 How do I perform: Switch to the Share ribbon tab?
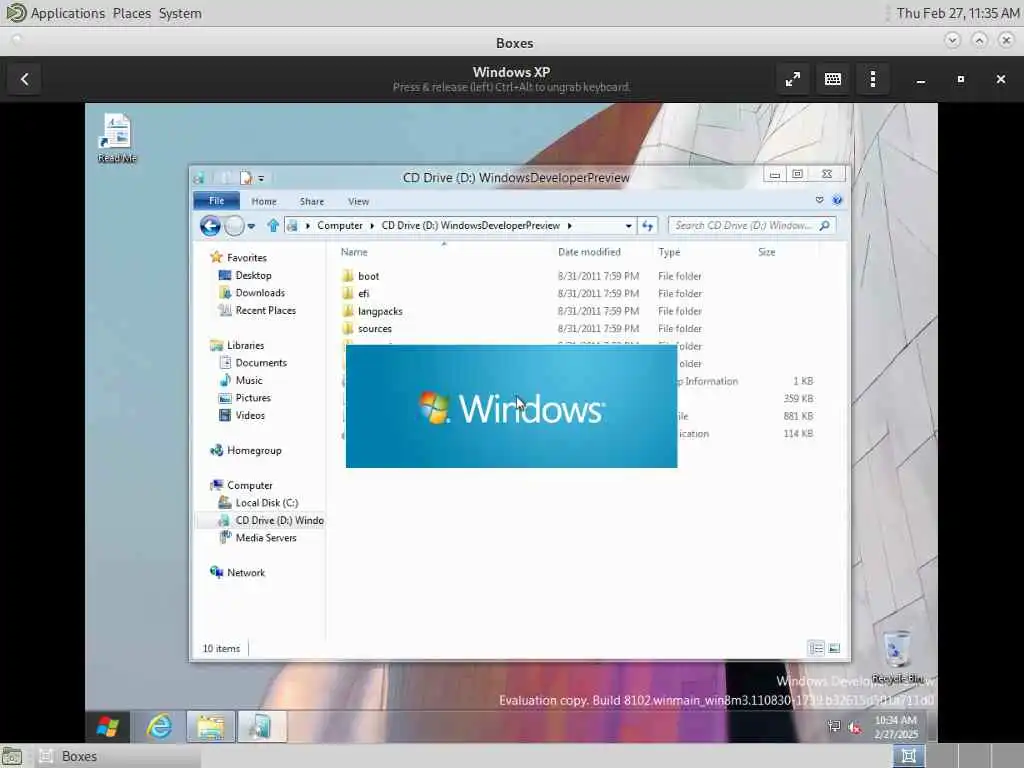pyautogui.click(x=312, y=202)
